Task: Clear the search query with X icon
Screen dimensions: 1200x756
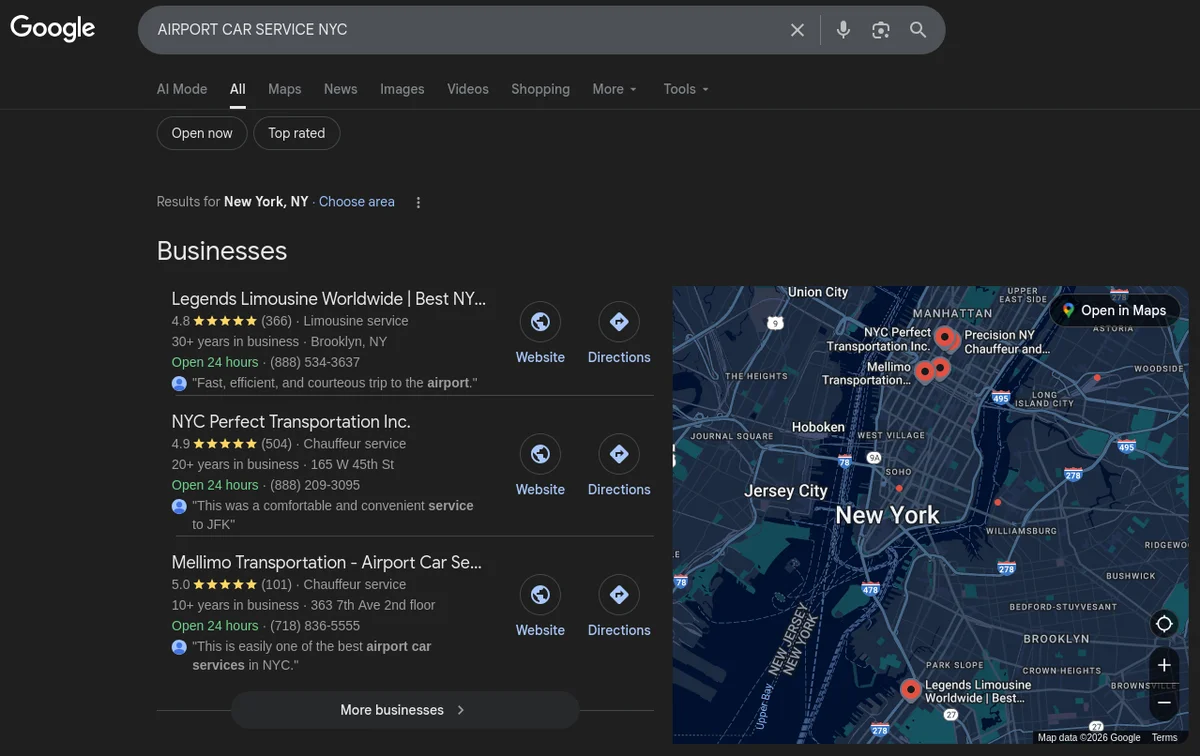Action: (797, 30)
